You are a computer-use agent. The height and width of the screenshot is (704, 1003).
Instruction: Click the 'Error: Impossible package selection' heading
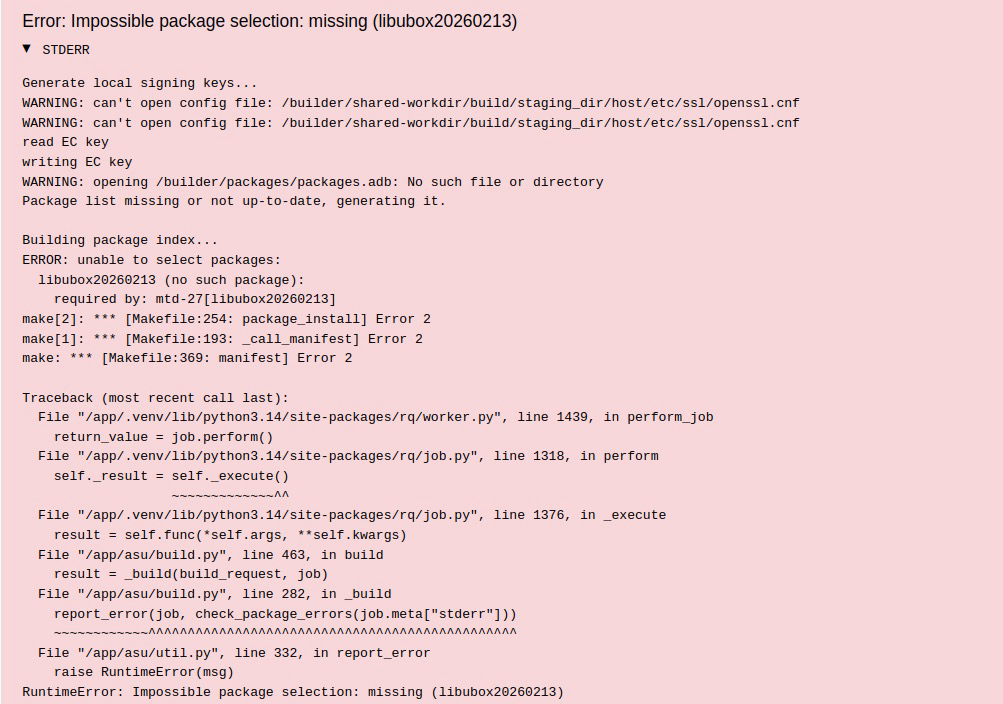pos(269,21)
